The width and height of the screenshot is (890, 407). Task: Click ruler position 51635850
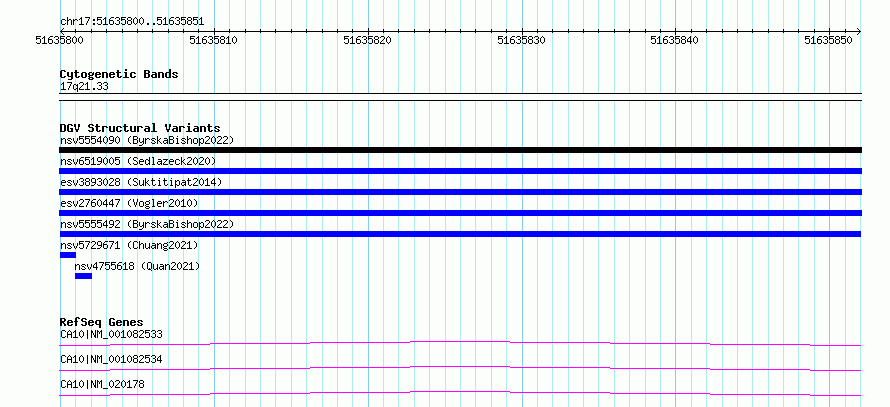828,40
